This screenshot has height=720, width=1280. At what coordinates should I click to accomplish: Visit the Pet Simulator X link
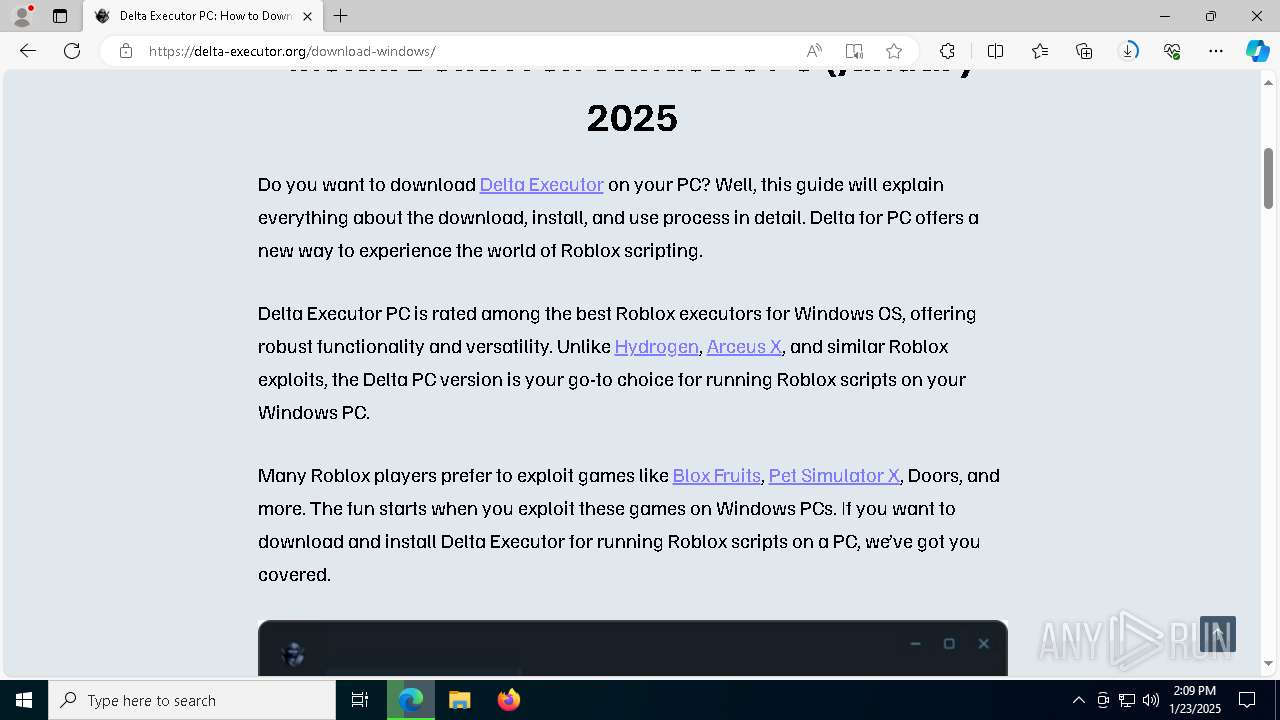click(x=834, y=475)
